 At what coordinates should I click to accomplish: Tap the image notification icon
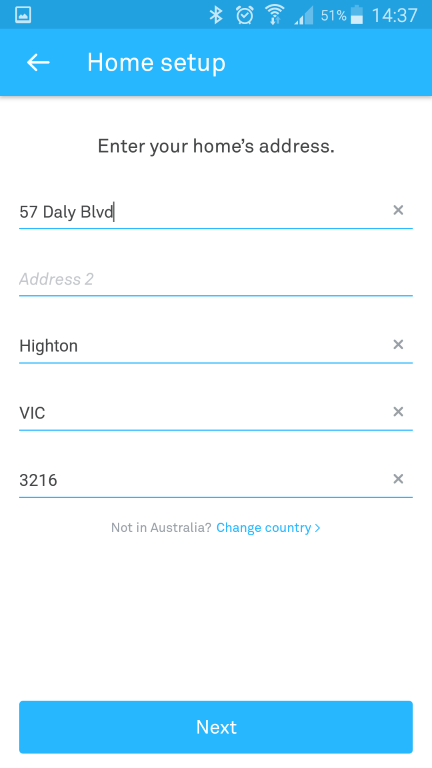pyautogui.click(x=23, y=15)
